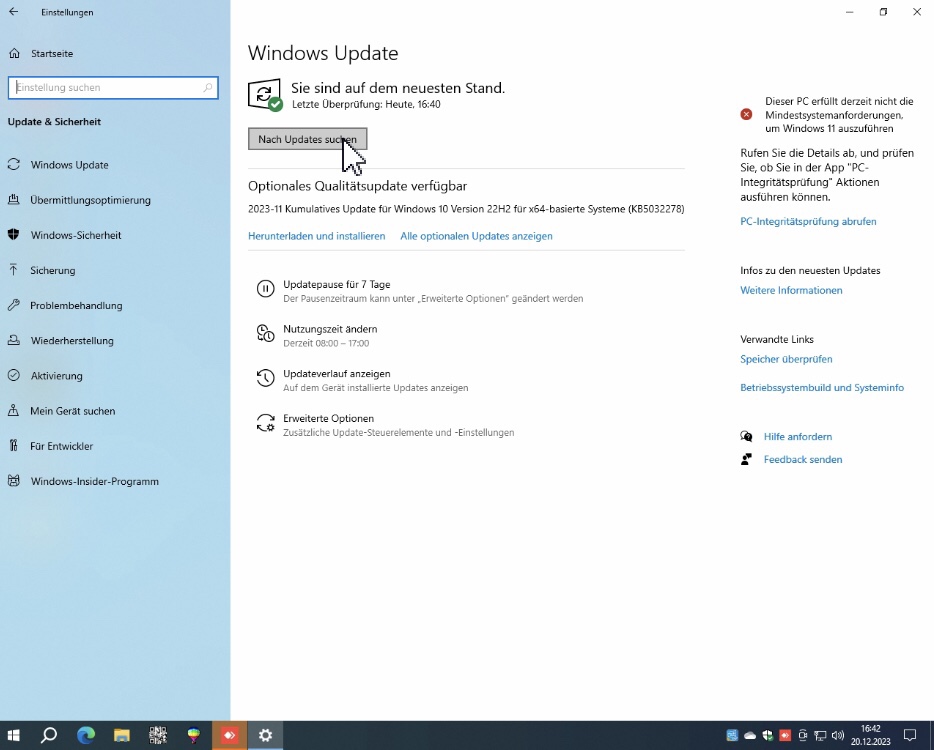Open taskbar search

[49, 736]
